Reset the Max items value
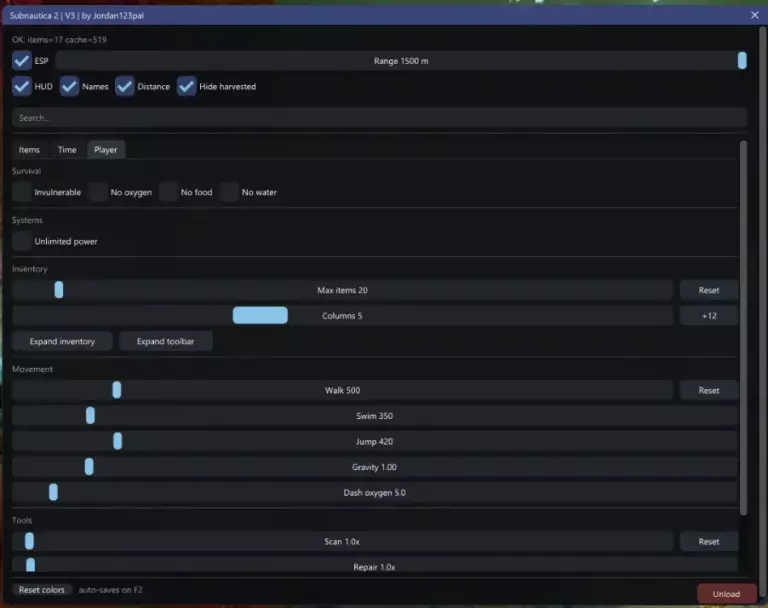The height and width of the screenshot is (608, 768). coord(709,290)
